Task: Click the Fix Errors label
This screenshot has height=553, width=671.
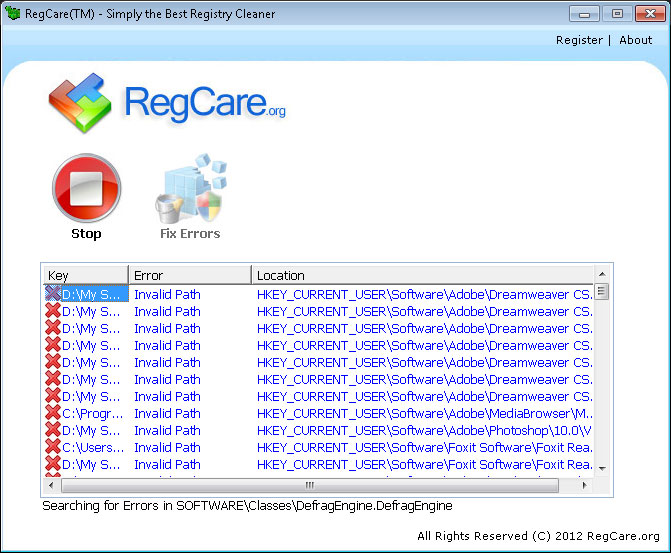Action: [x=190, y=234]
